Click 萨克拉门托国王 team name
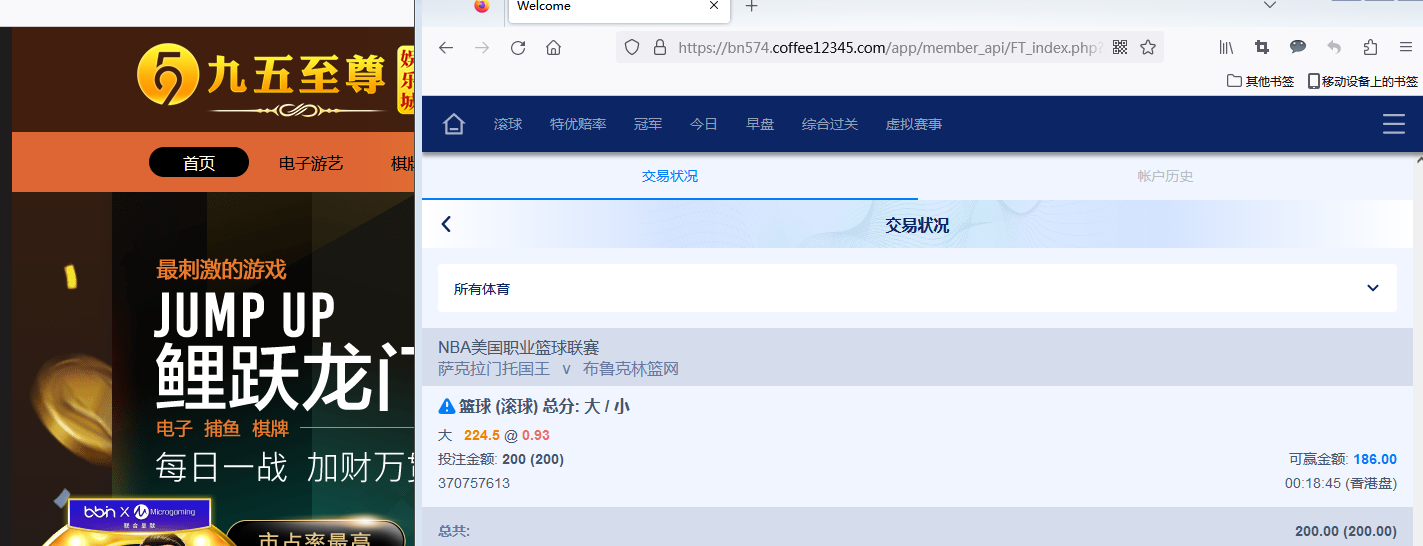Image resolution: width=1423 pixels, height=546 pixels. point(494,369)
